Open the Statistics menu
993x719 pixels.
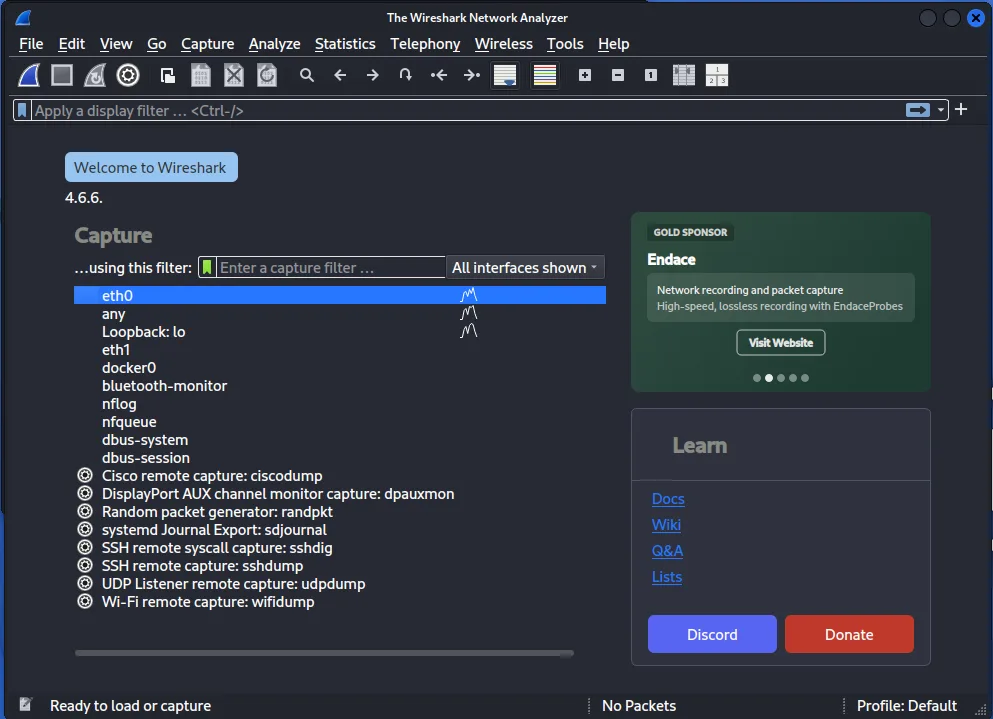(x=345, y=44)
